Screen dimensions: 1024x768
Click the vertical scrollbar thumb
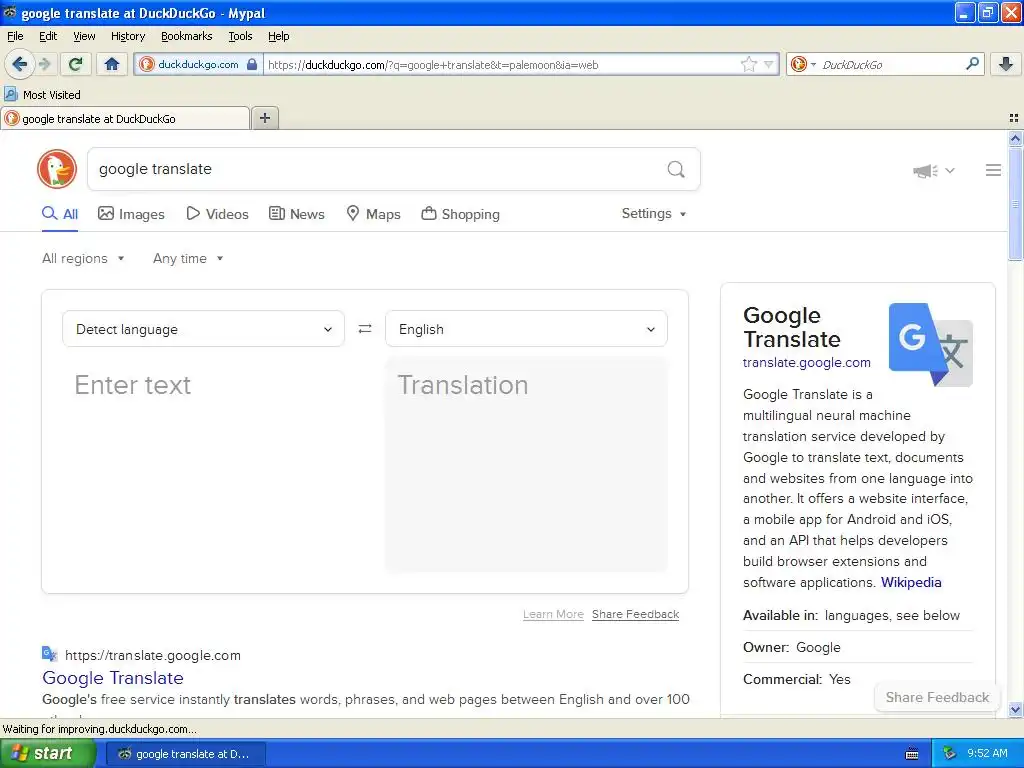1015,204
